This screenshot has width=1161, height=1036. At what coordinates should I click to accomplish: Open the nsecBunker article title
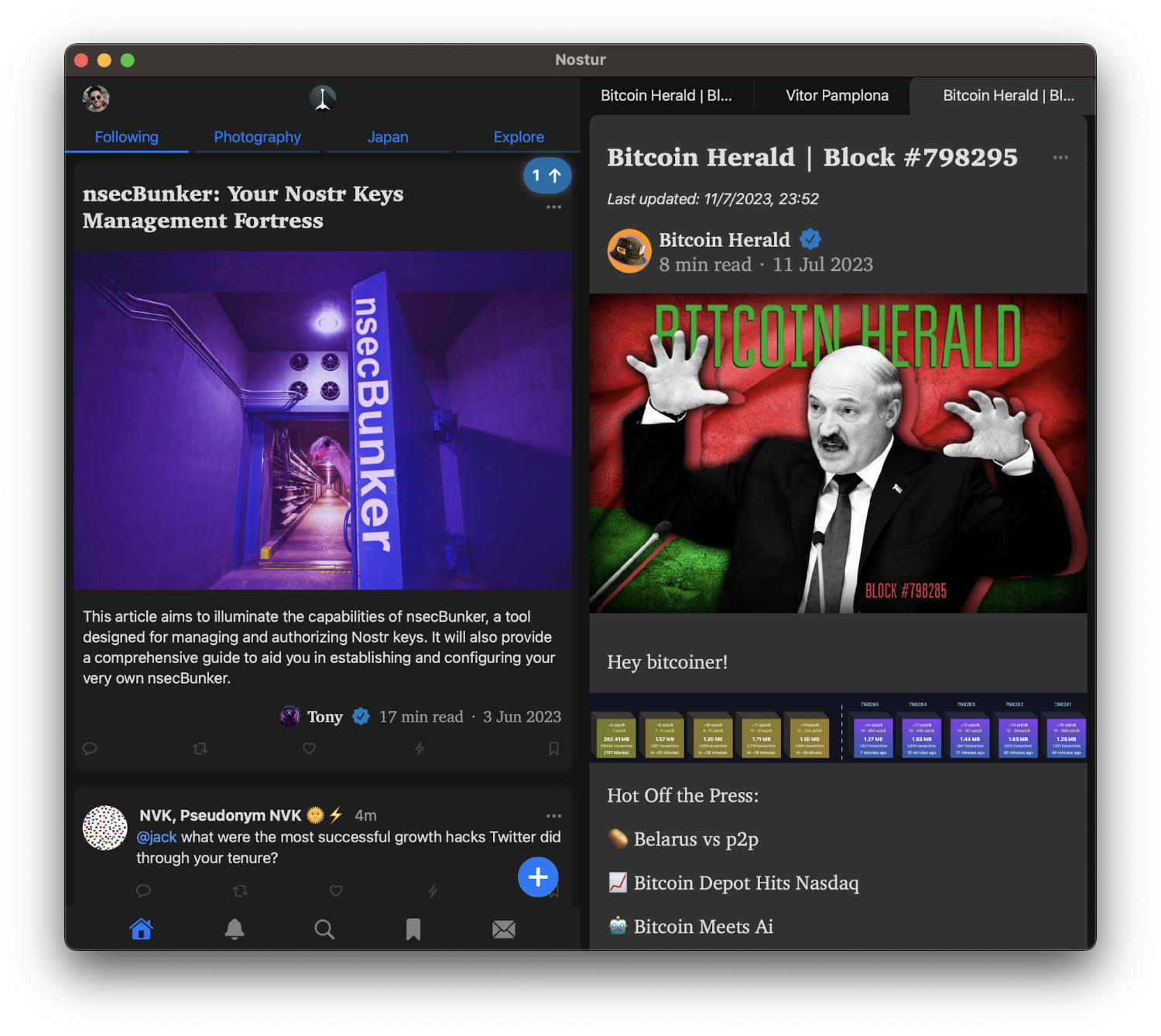pyautogui.click(x=243, y=207)
